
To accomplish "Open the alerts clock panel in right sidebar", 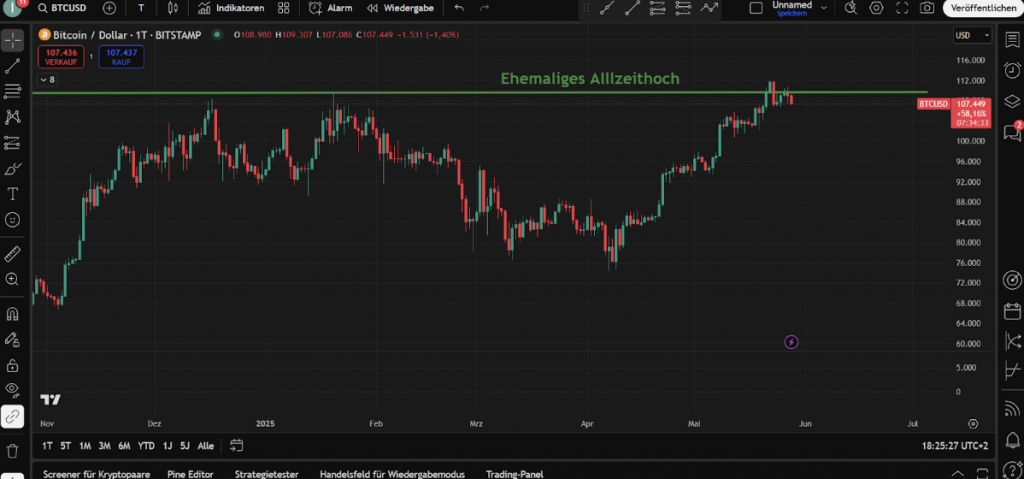I will point(1012,70).
